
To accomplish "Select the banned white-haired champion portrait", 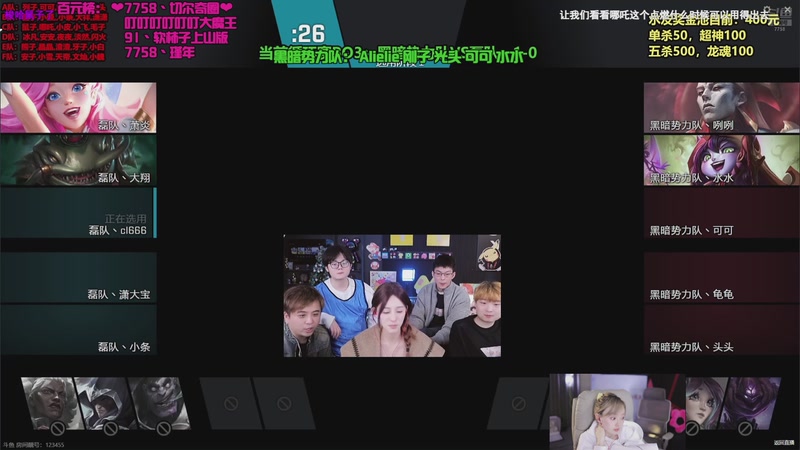I will 51,404.
